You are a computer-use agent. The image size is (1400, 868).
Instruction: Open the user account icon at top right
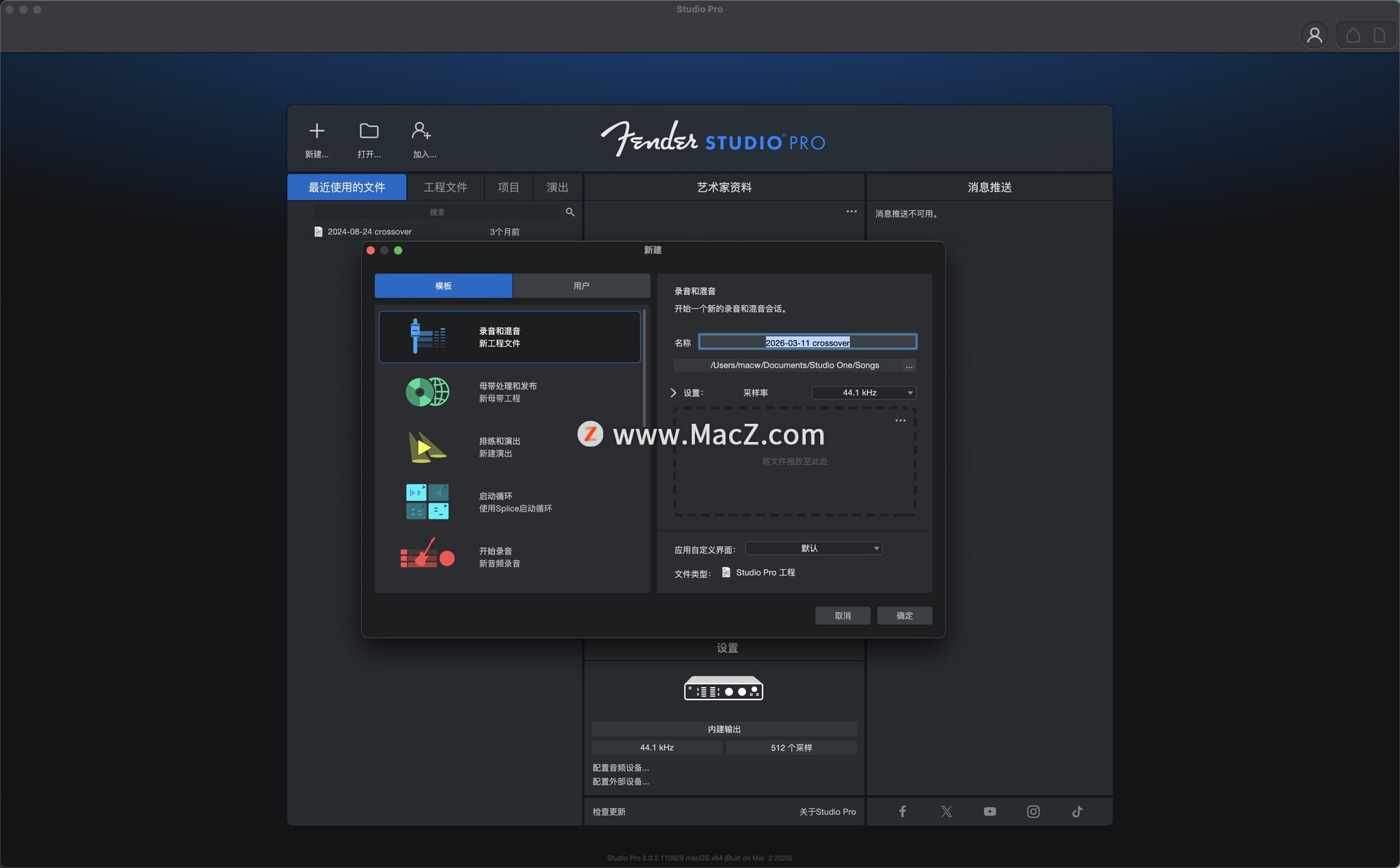1314,35
